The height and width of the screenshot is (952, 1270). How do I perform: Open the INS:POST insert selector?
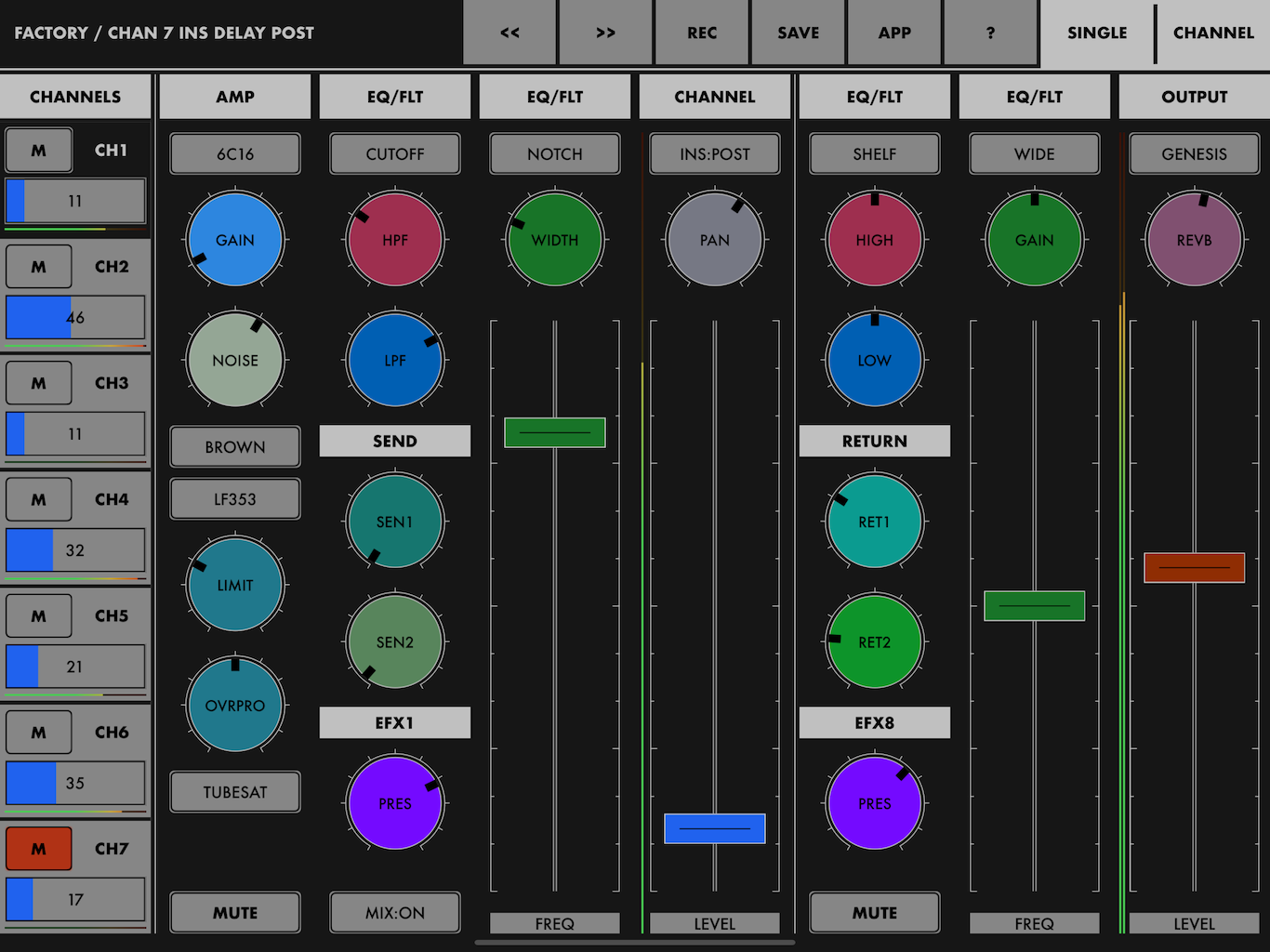point(715,154)
